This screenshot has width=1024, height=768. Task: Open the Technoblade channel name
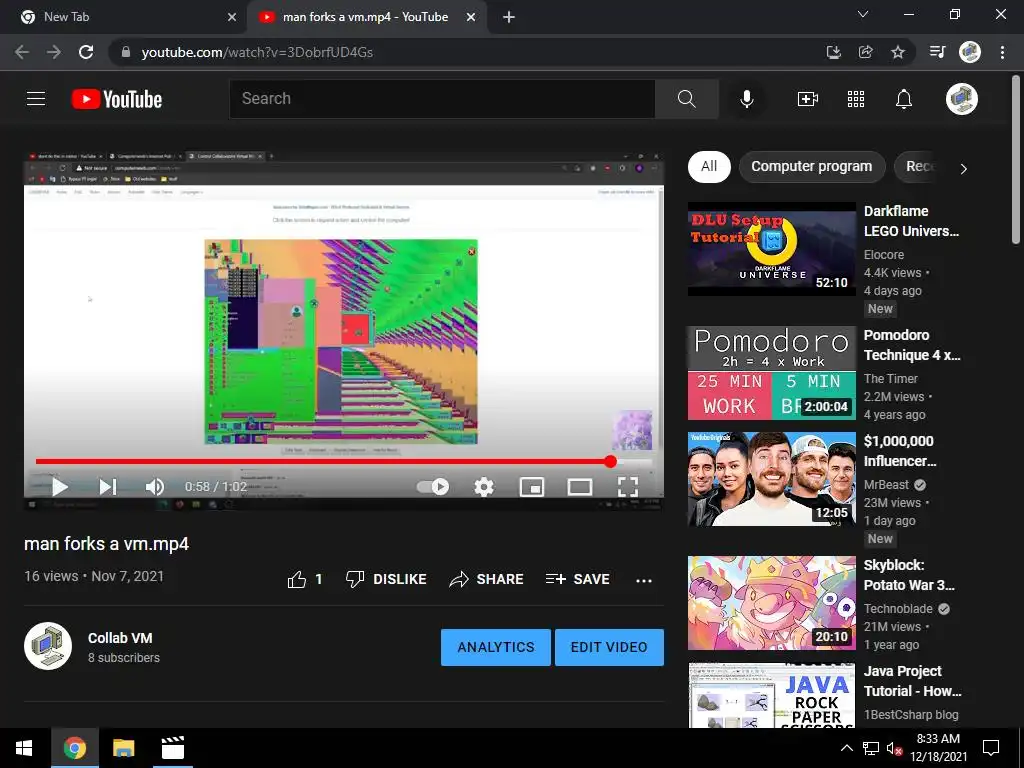click(898, 609)
